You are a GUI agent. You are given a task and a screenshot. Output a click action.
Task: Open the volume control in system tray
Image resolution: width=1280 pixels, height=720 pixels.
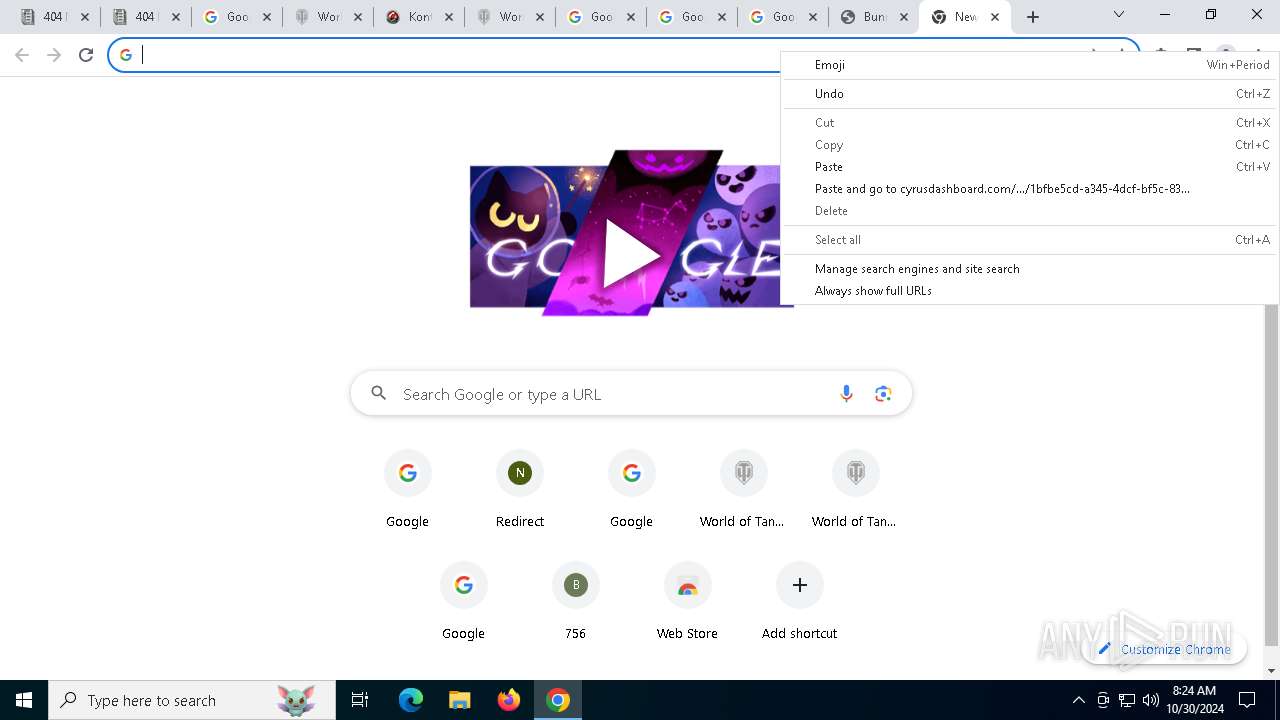coord(1151,700)
